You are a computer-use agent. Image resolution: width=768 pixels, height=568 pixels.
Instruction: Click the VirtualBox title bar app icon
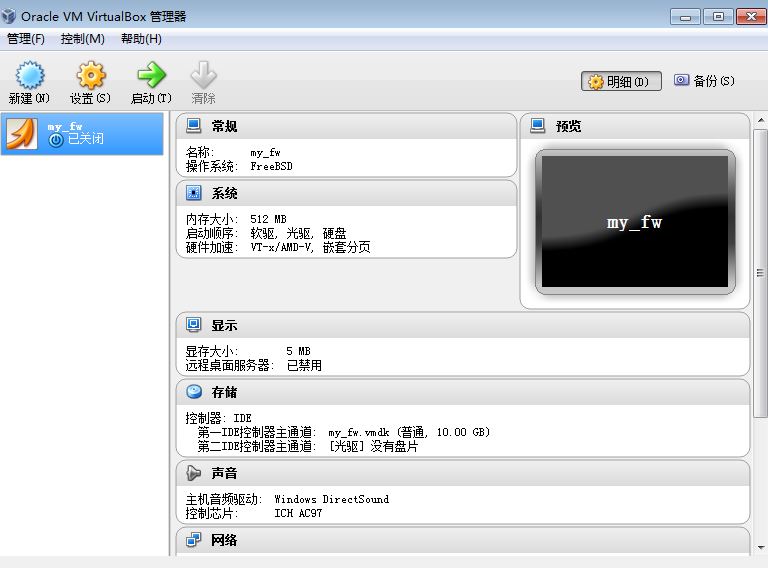9,16
